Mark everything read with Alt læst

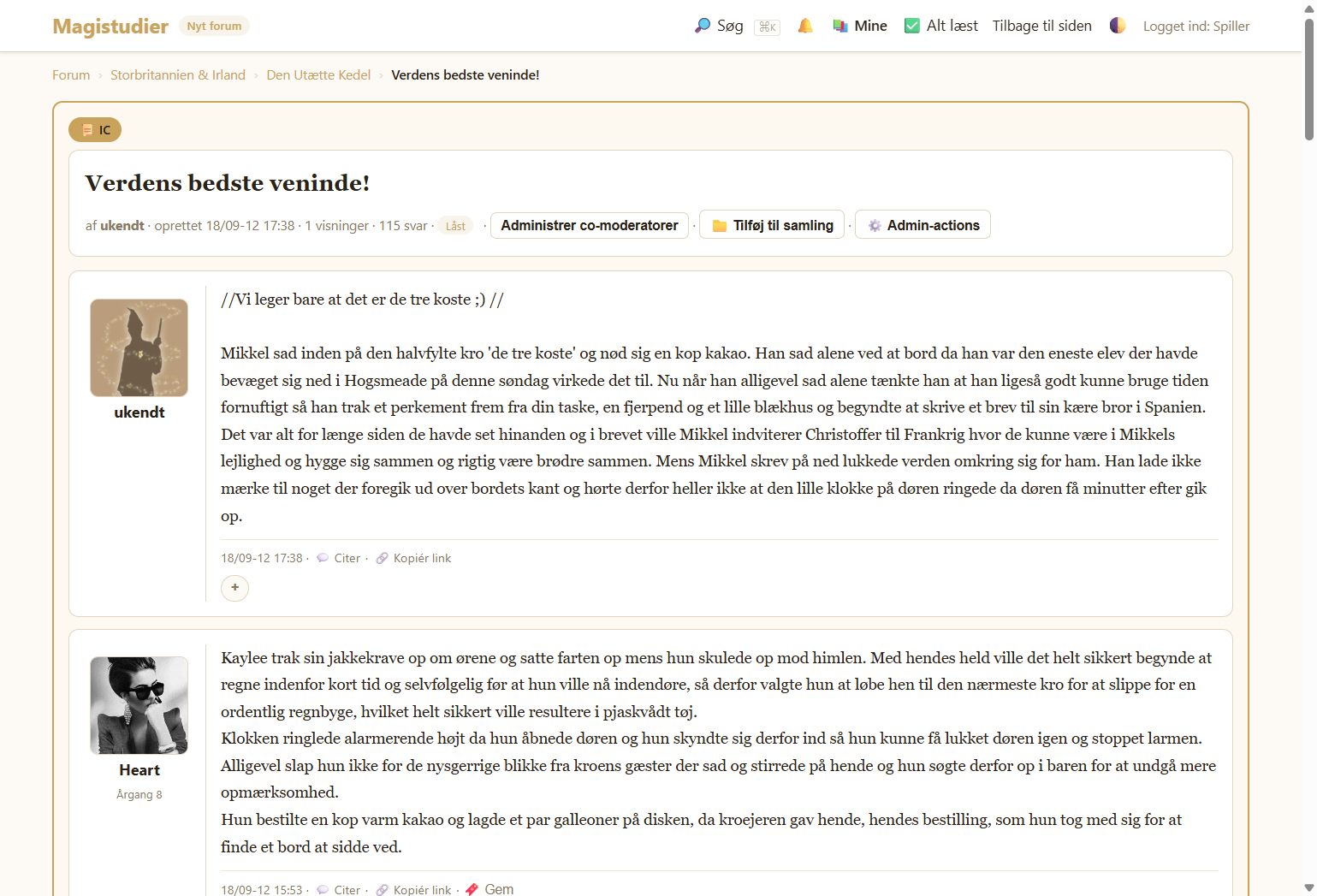tap(941, 26)
